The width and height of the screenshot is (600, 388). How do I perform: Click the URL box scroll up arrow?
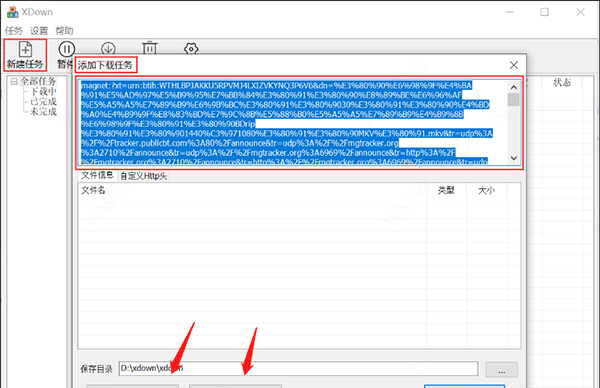pyautogui.click(x=514, y=87)
